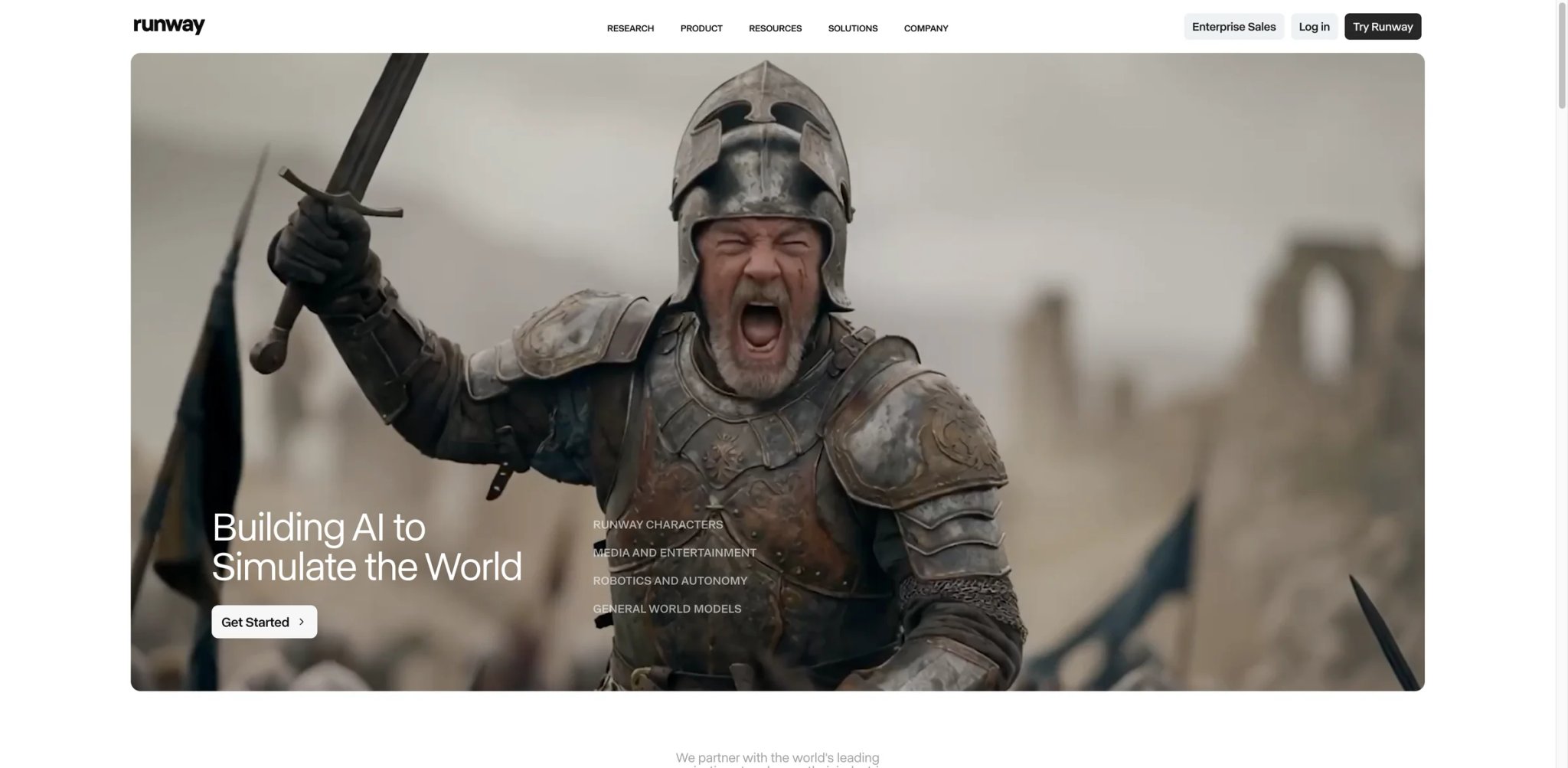Image resolution: width=1568 pixels, height=768 pixels.
Task: Expand the Resources navigation menu
Action: (x=775, y=28)
